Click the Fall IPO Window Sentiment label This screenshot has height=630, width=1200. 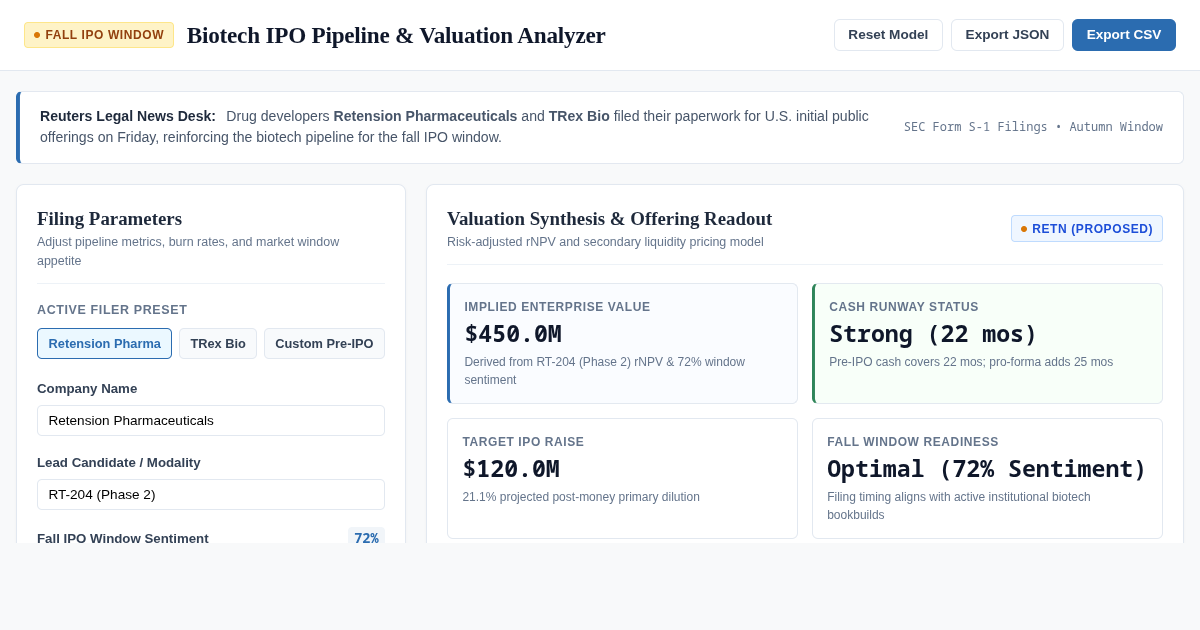123,538
